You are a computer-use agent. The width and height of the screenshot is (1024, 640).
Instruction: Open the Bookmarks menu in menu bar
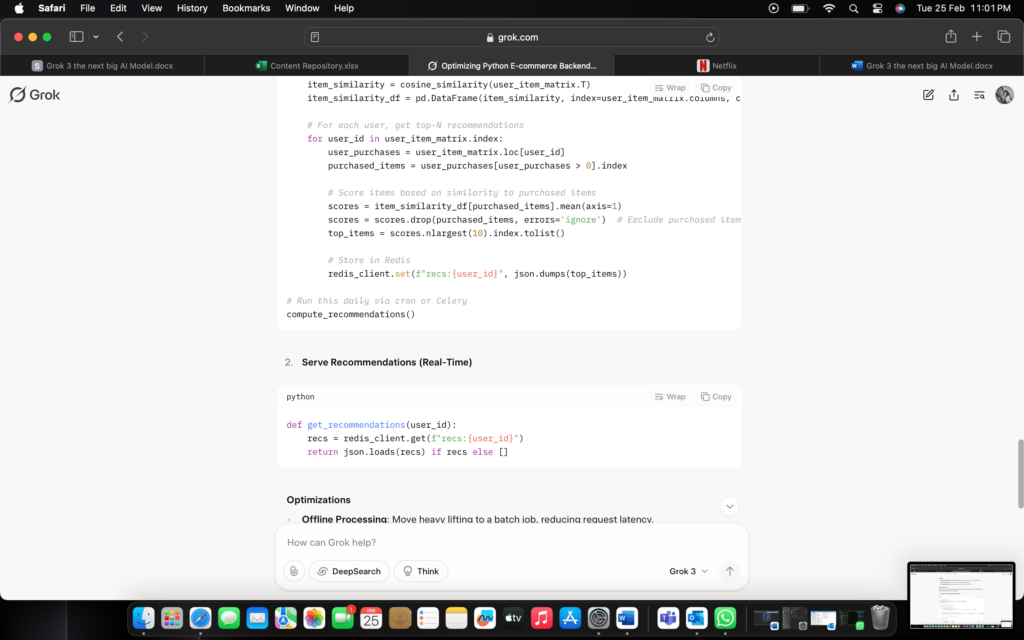246,8
